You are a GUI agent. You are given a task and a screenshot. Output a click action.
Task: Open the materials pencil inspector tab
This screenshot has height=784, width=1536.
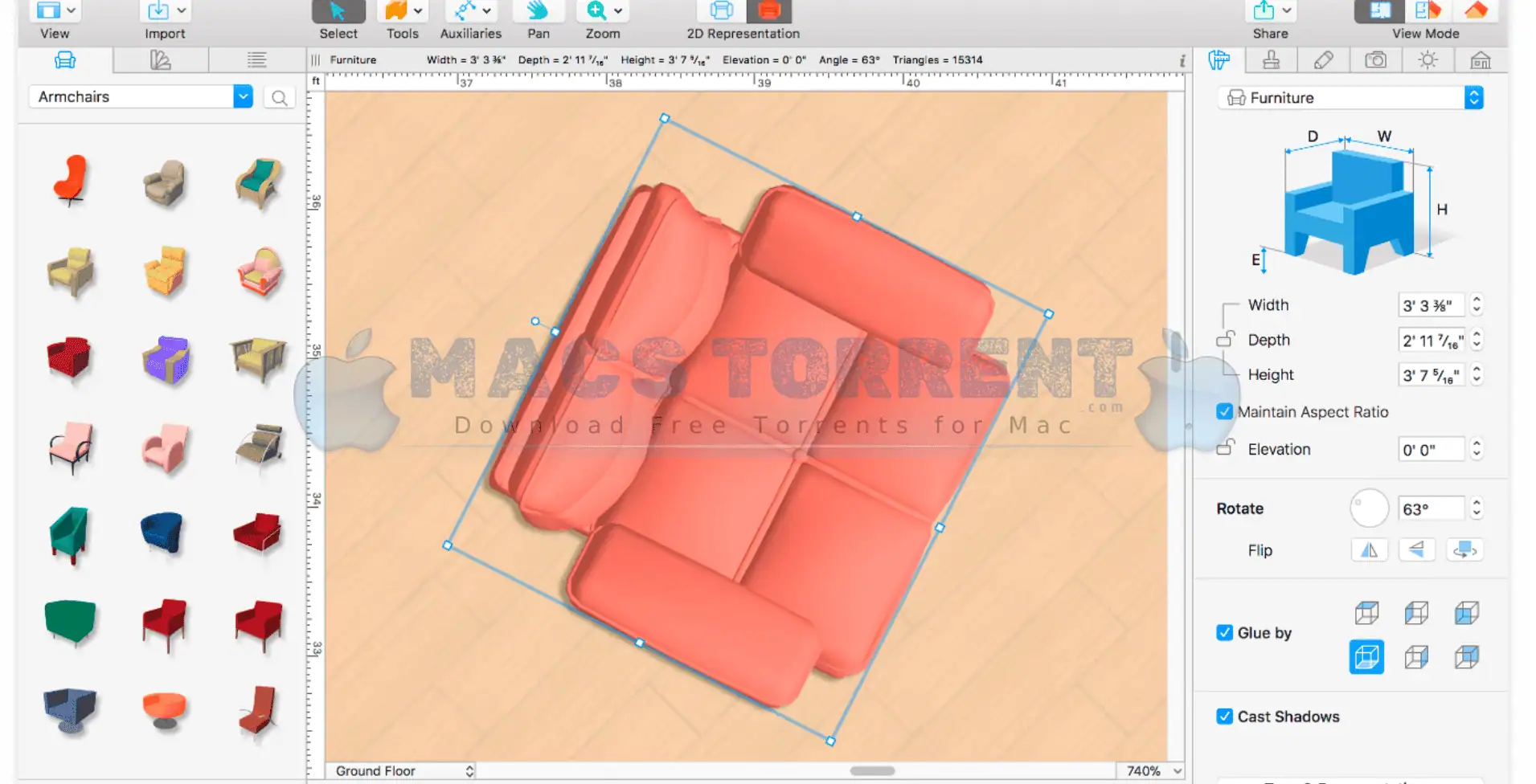1324,60
